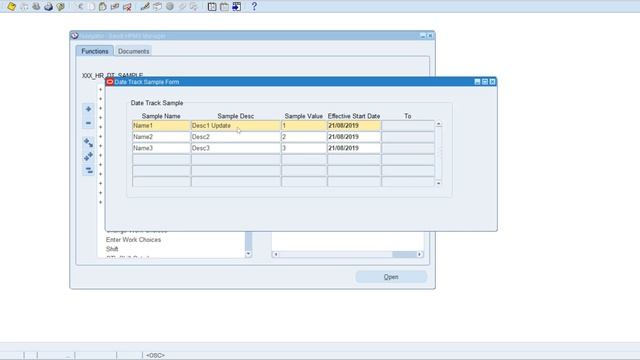Viewport: 640px width, 360px height.
Task: Click the Desc2 Sample Desc field
Action: click(x=236, y=137)
